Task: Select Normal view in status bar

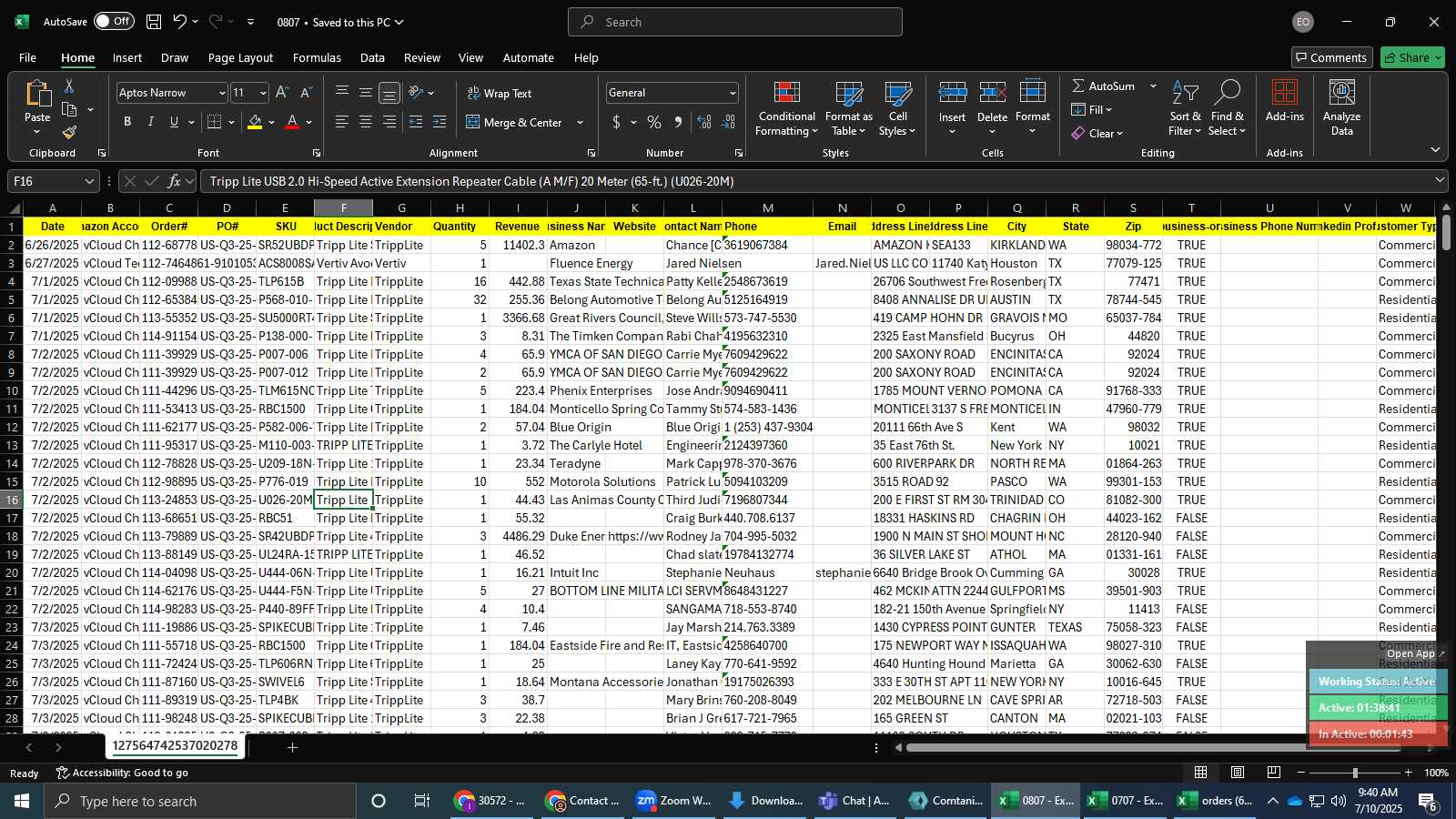Action: tap(1201, 773)
